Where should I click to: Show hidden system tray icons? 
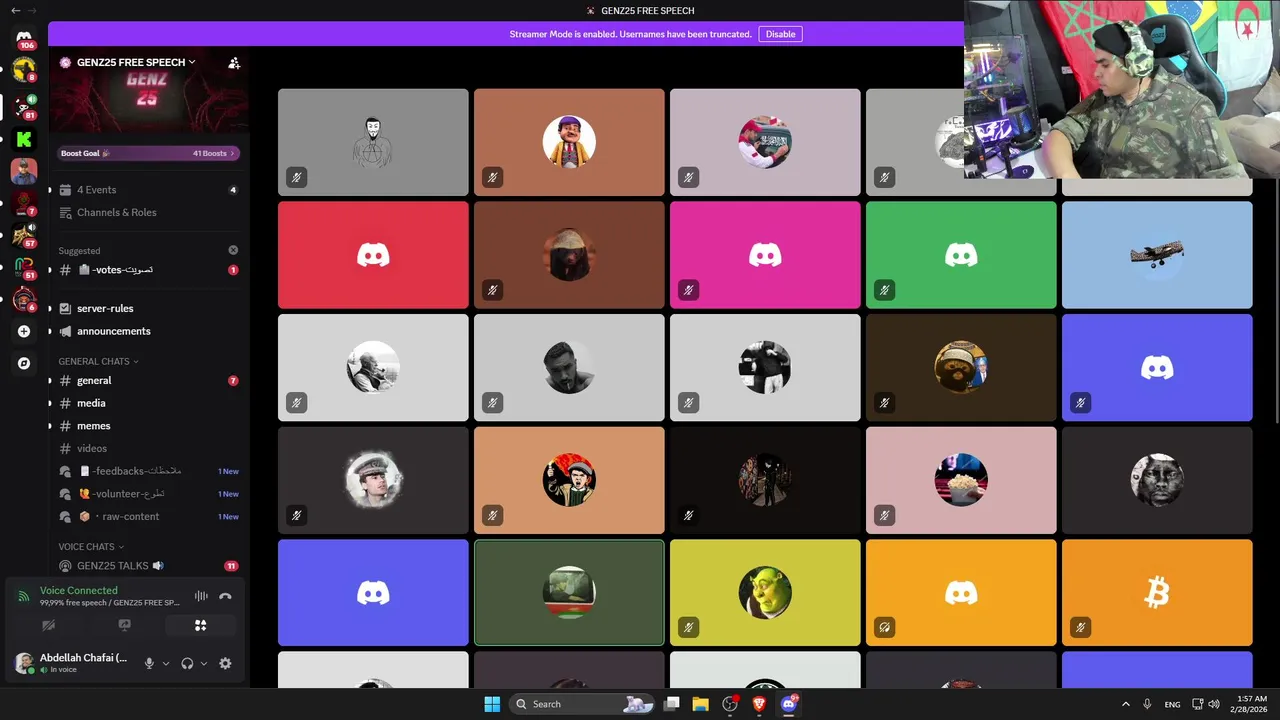pyautogui.click(x=1125, y=704)
